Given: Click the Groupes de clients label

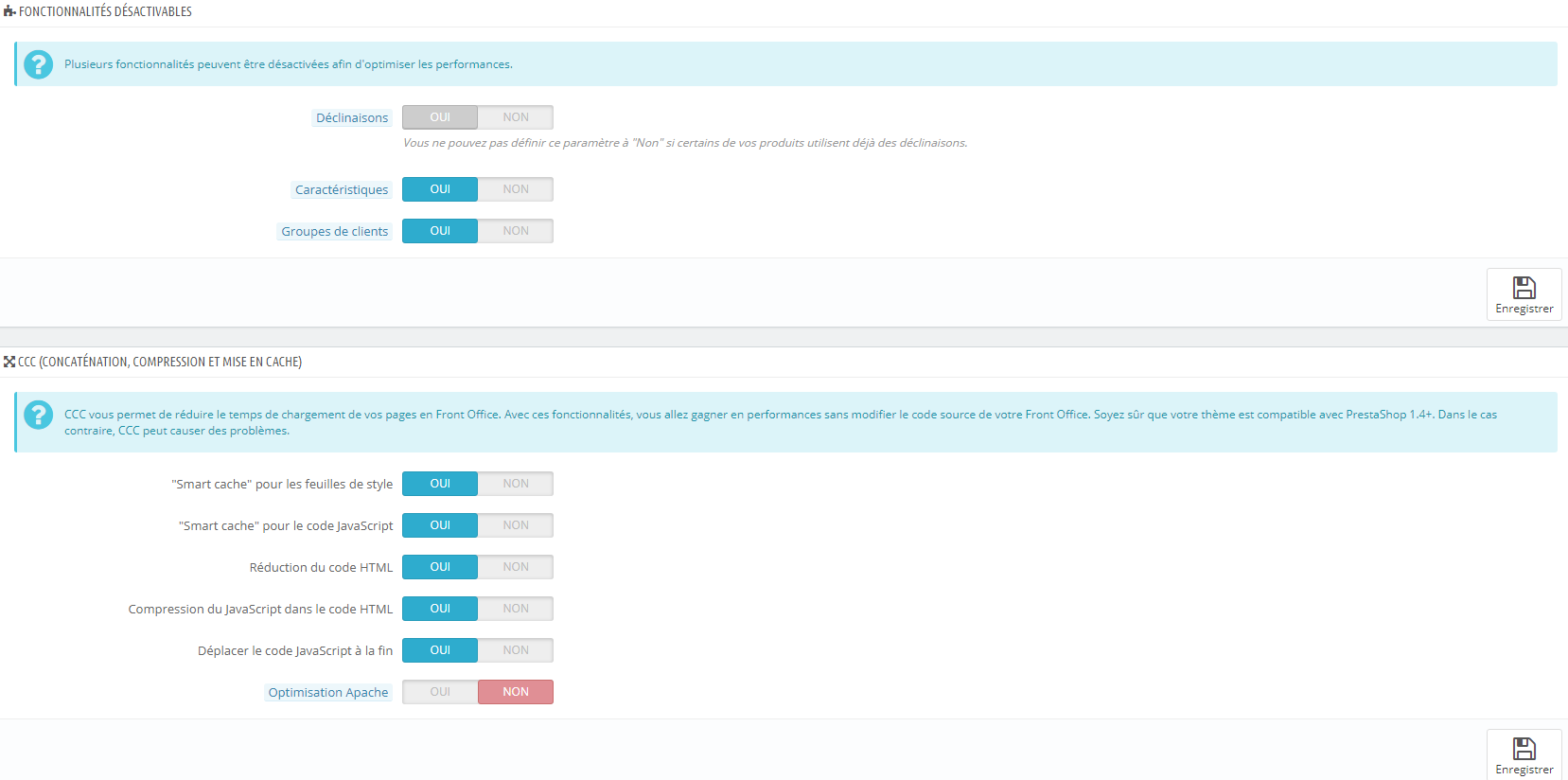Looking at the screenshot, I should [334, 231].
